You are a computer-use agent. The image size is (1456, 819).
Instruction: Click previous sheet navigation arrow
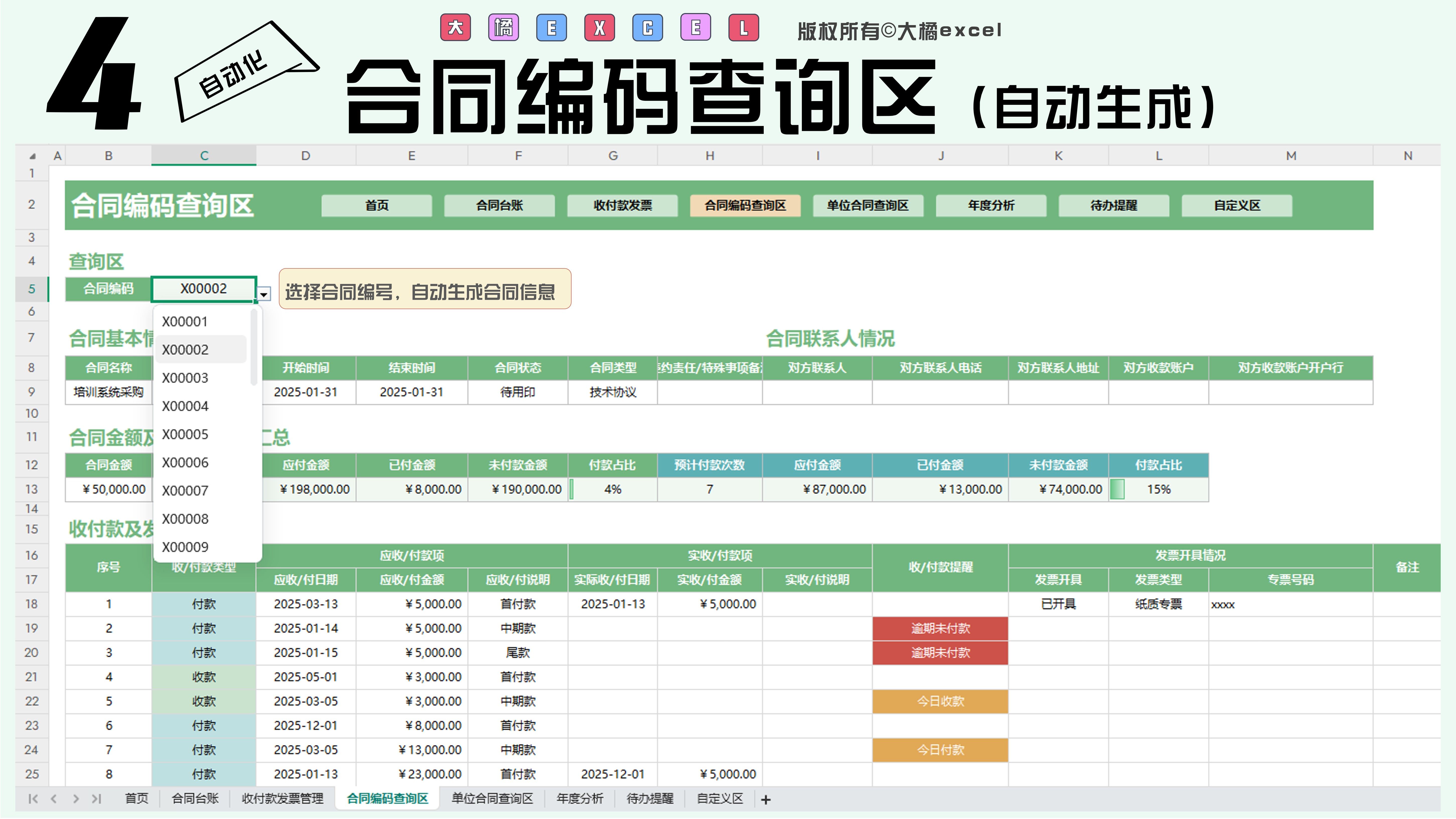tap(54, 799)
